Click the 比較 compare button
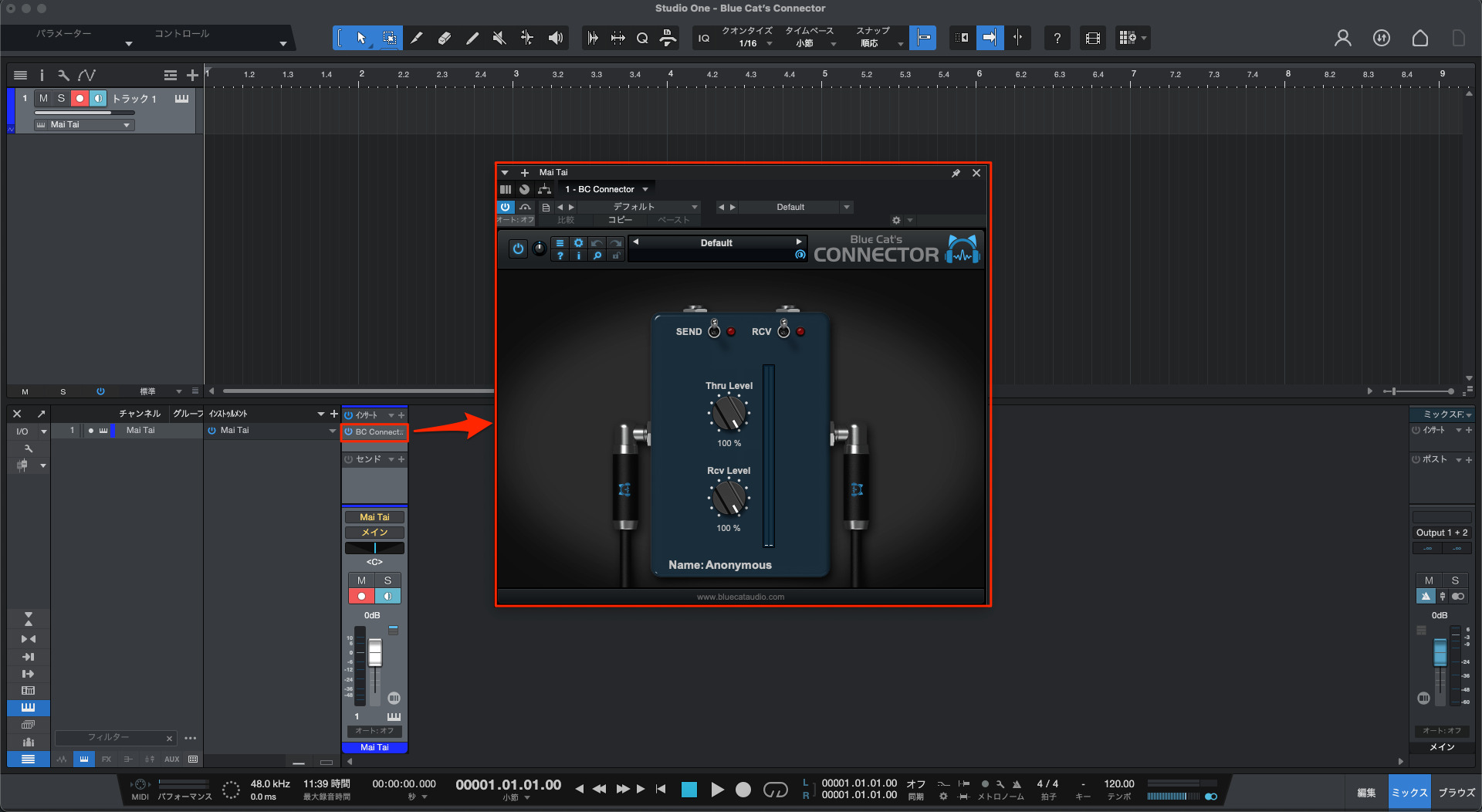The image size is (1482, 812). click(x=566, y=220)
